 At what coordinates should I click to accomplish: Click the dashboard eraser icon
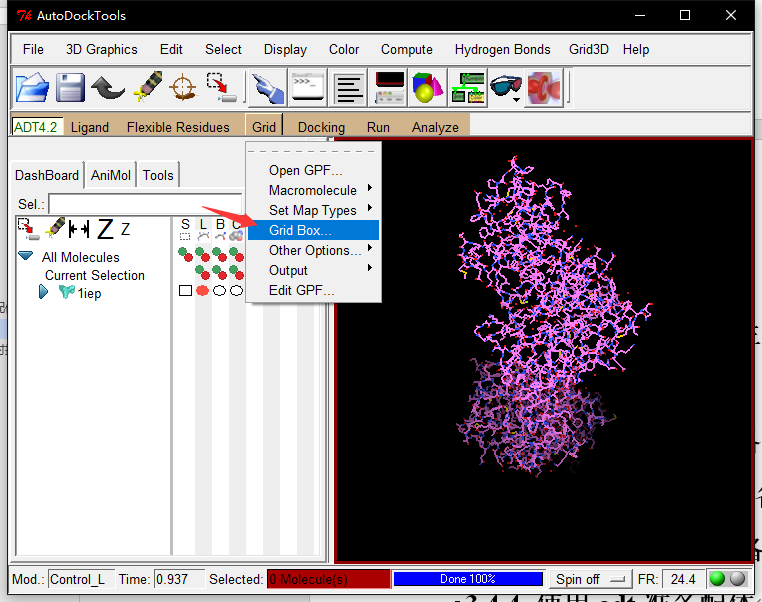tap(55, 227)
